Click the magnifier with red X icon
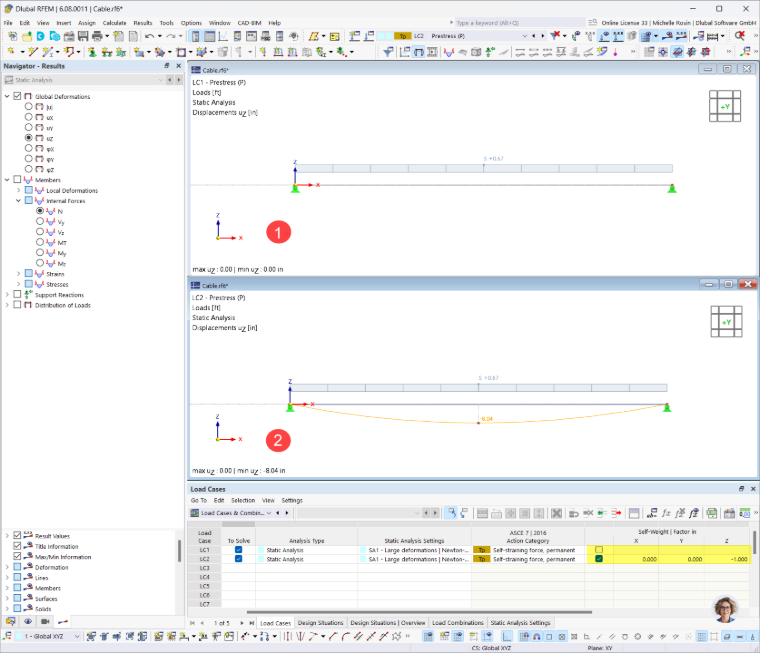 point(739,35)
